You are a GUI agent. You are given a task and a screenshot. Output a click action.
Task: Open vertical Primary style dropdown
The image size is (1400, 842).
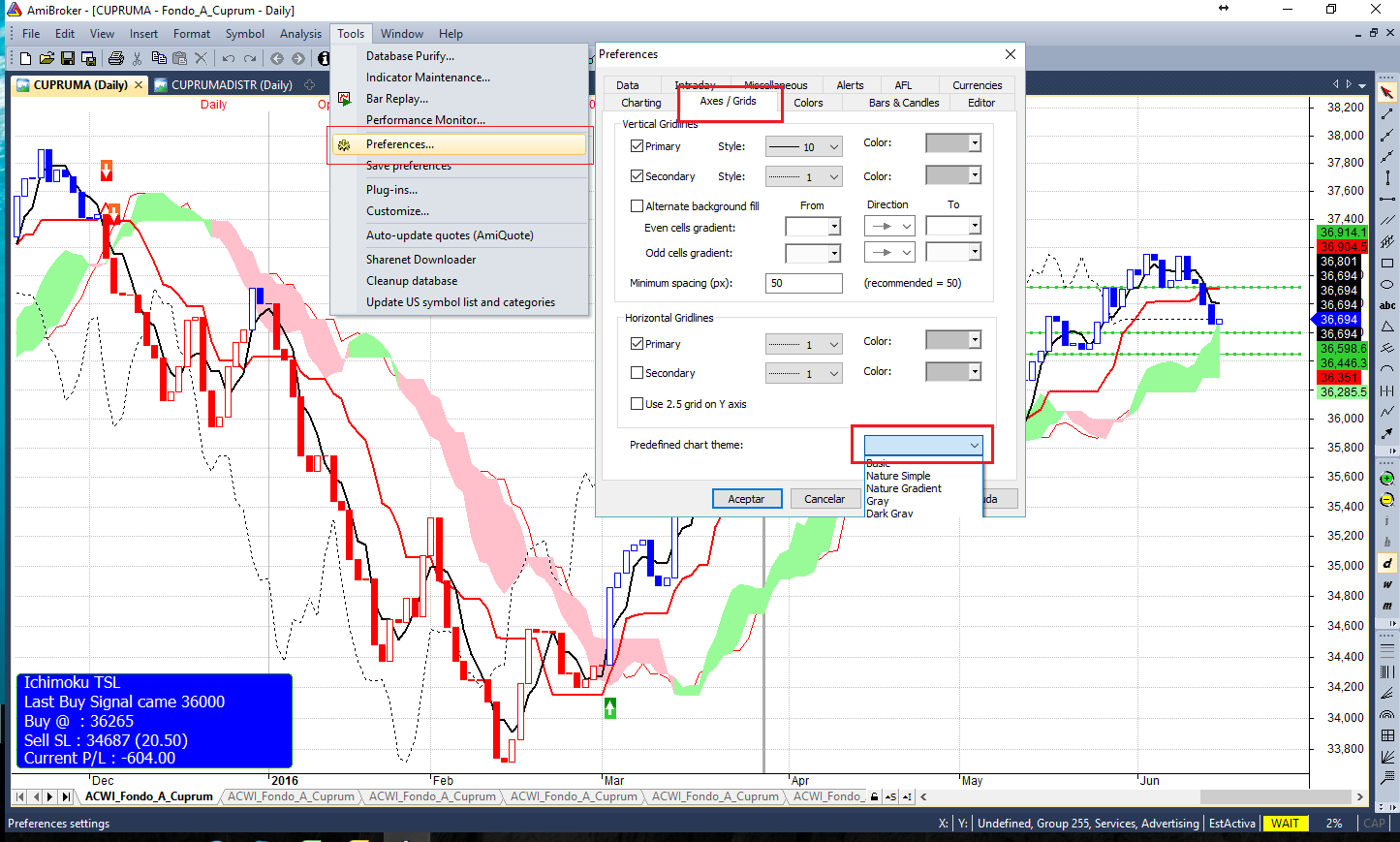coord(803,147)
